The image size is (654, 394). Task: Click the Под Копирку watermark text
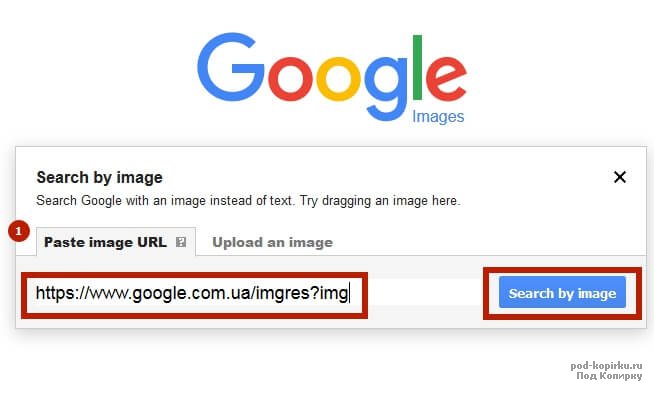609,376
